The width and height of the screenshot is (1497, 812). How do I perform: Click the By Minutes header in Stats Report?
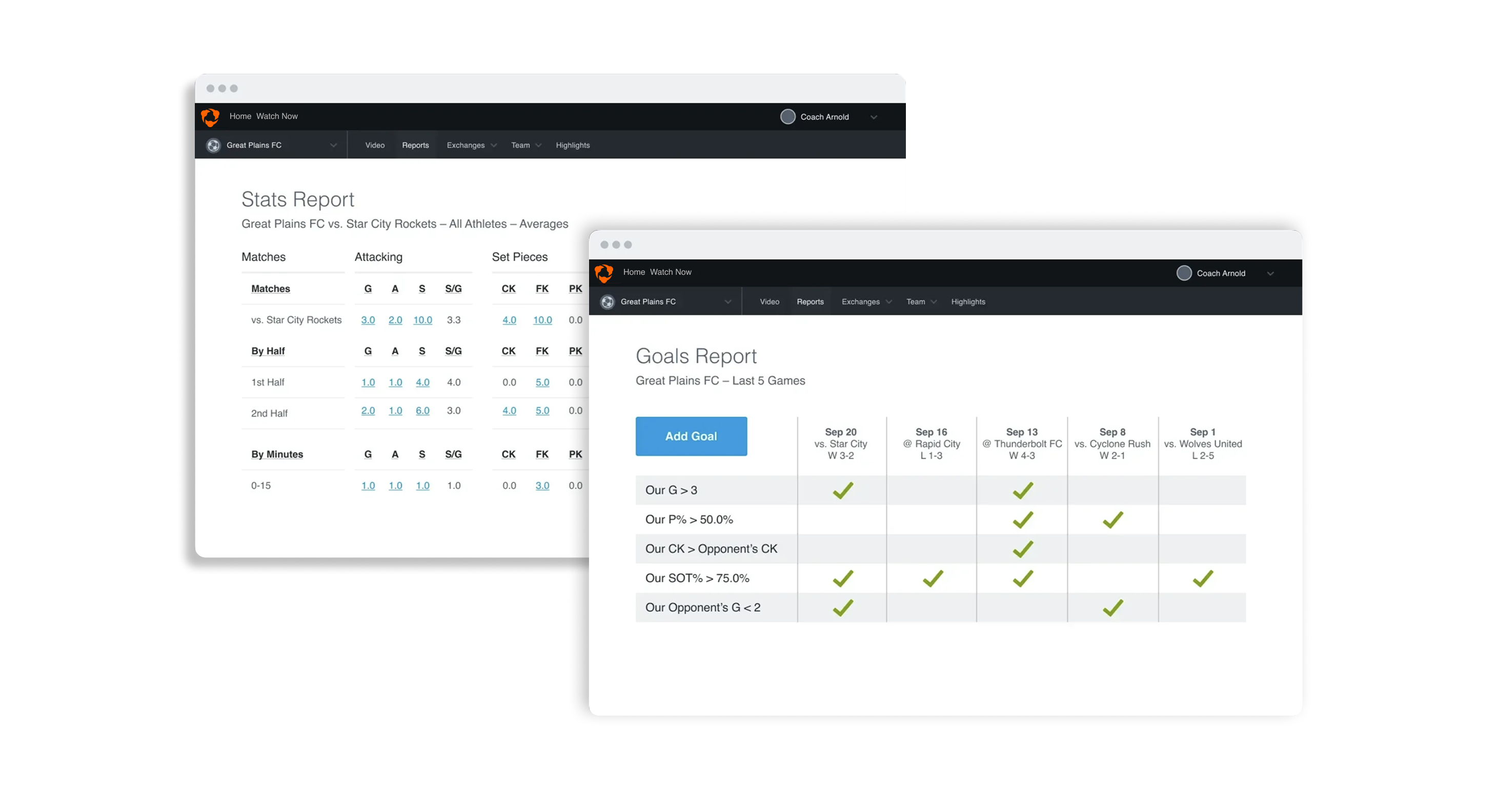click(x=277, y=454)
